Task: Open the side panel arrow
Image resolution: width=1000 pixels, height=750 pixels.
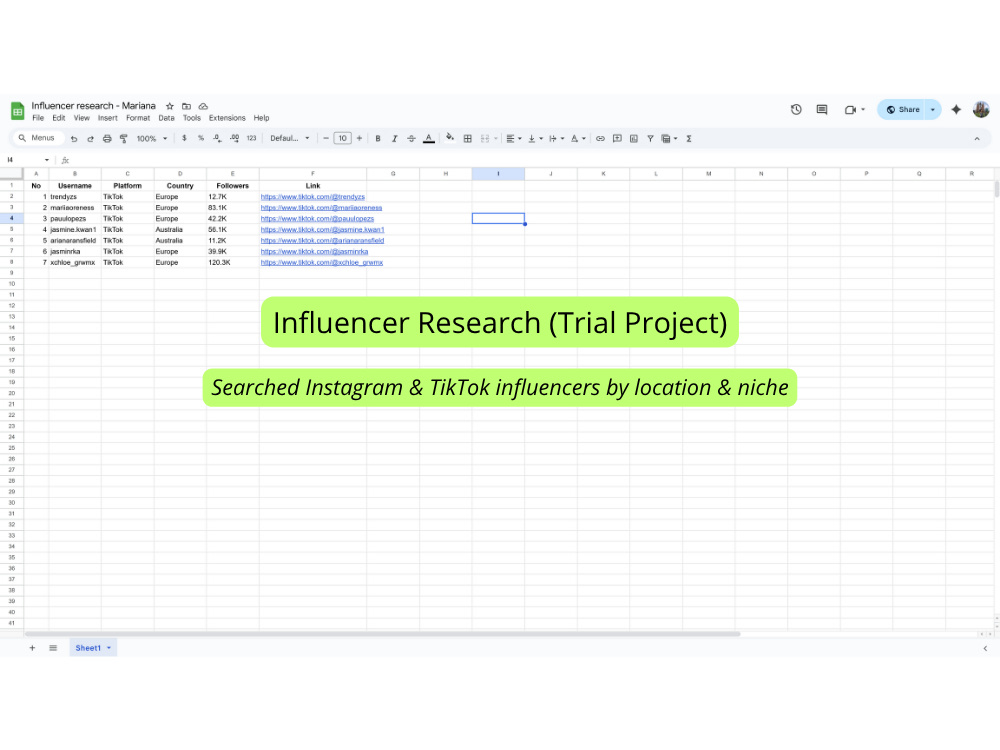Action: [x=985, y=648]
